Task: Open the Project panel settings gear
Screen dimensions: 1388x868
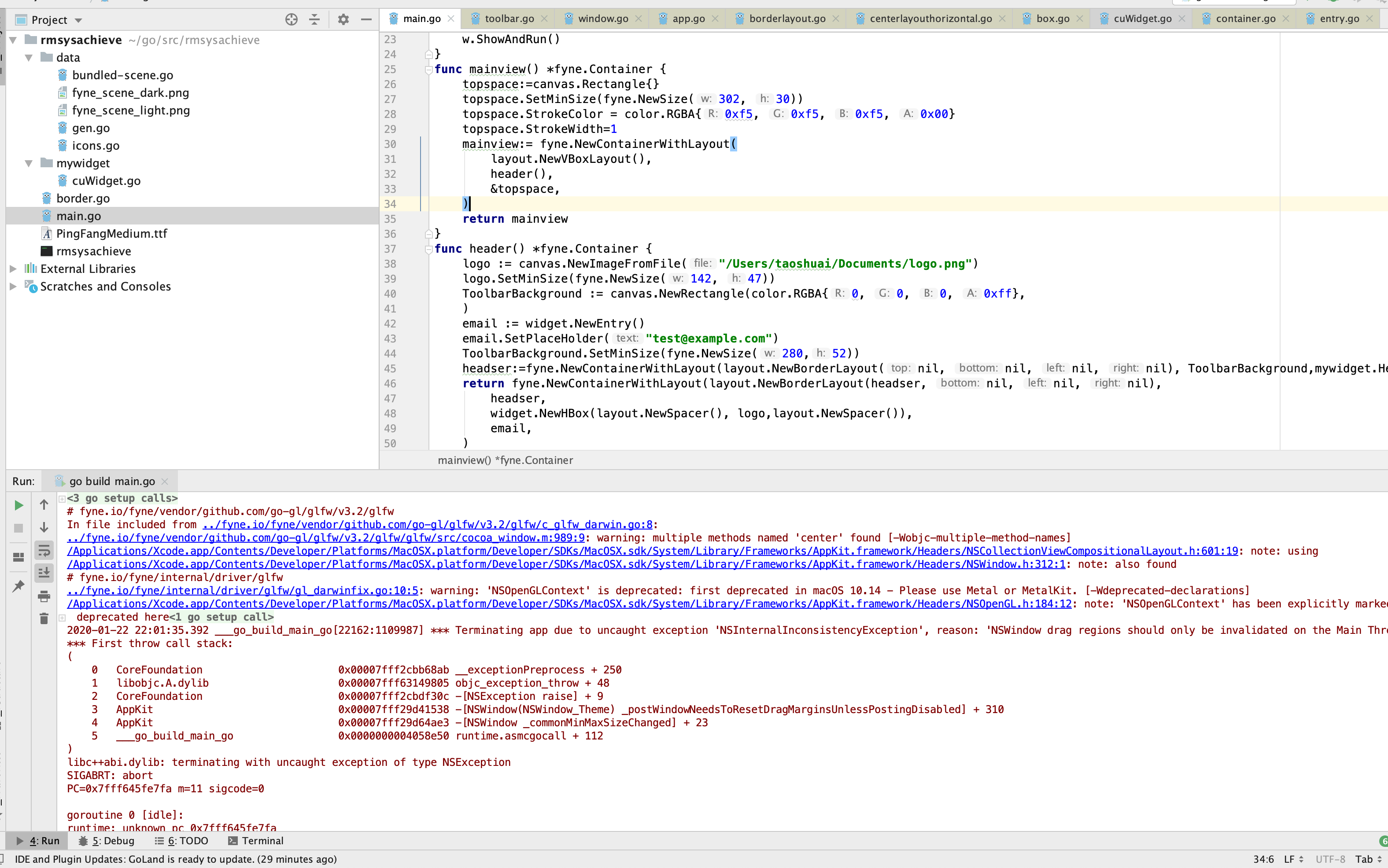Action: 343,19
